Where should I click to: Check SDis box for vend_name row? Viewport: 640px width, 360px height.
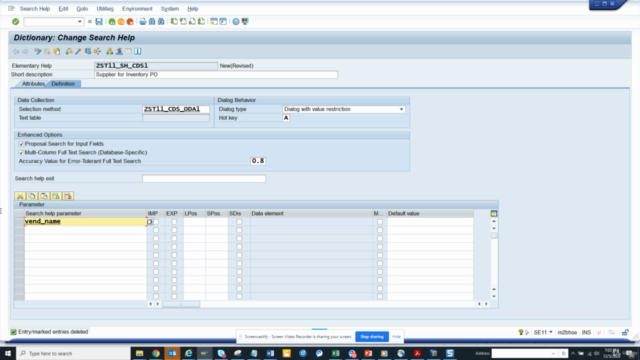click(239, 222)
